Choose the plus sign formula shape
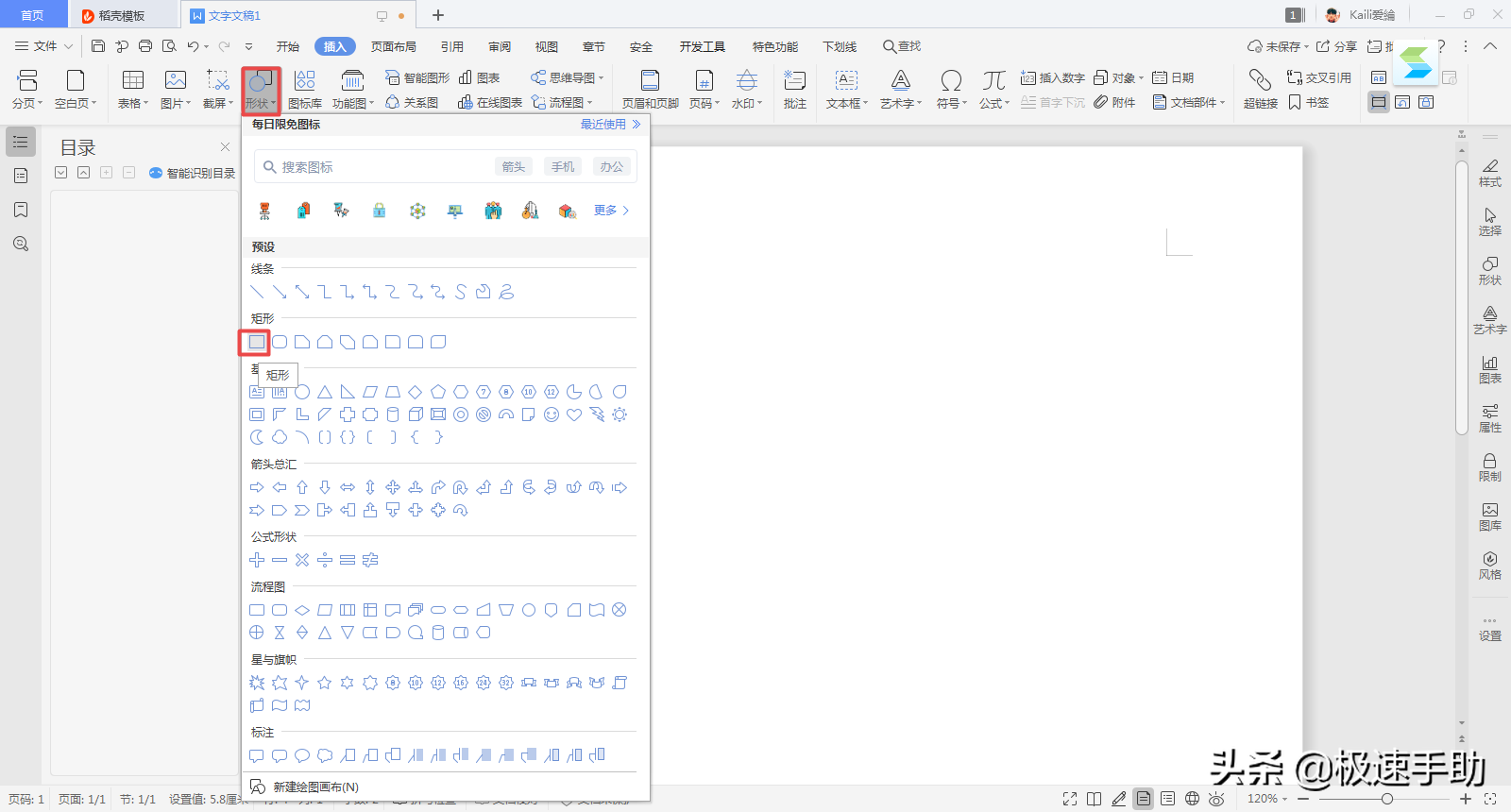Screen dimensions: 1511x812 click(257, 560)
